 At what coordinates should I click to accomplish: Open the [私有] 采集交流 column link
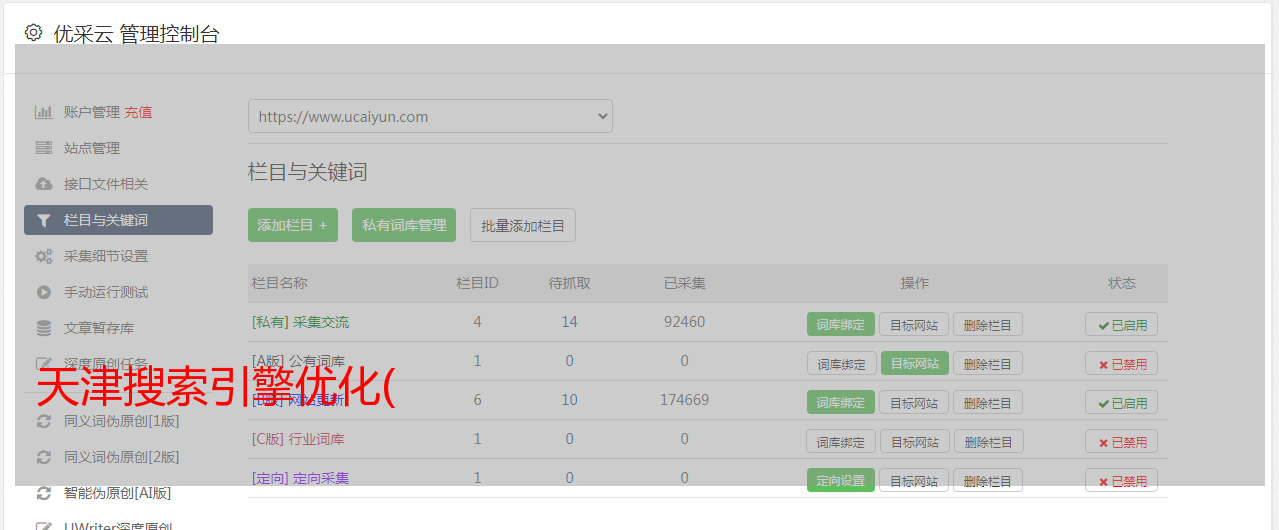(x=301, y=322)
